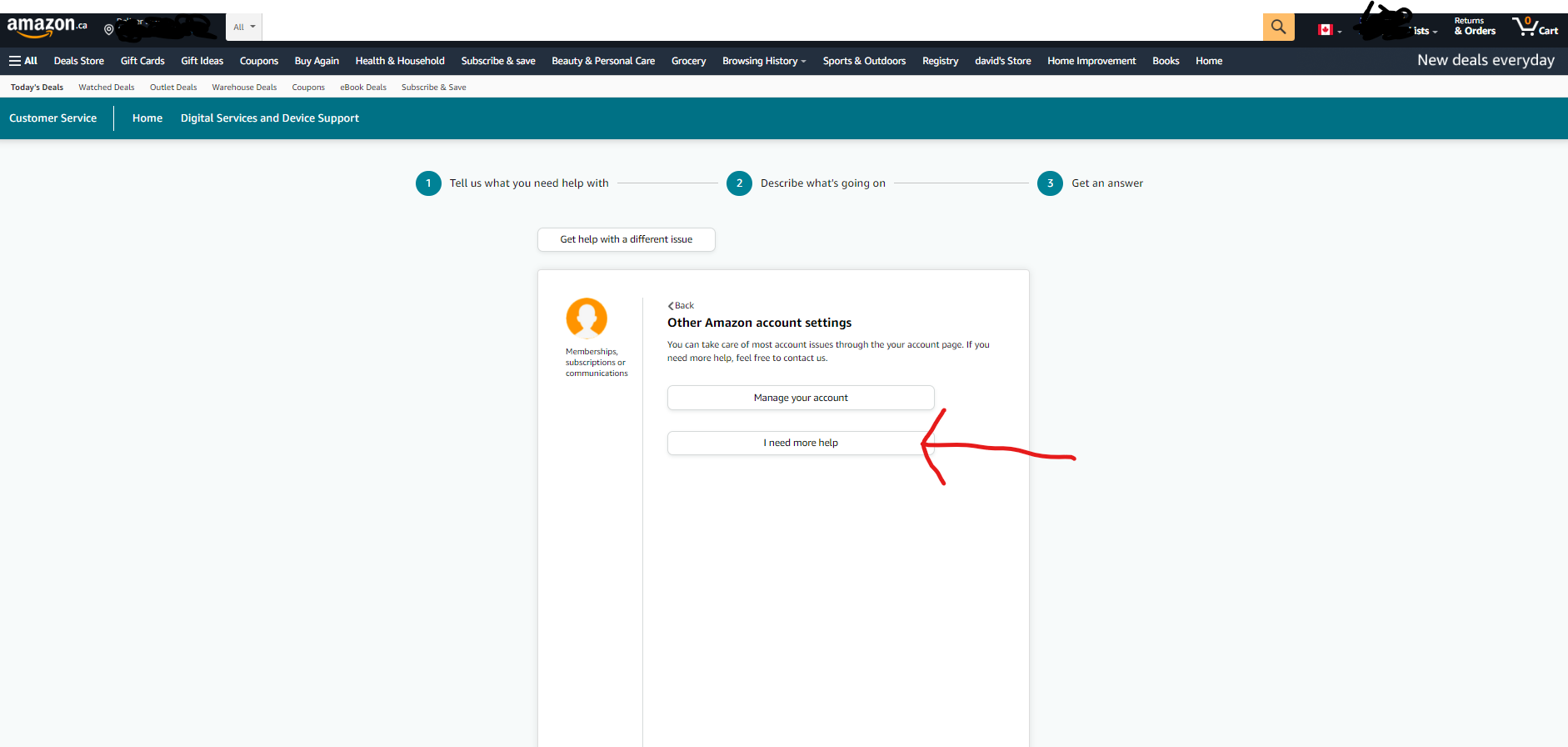Visit david's Store
This screenshot has height=747, width=1568.
point(1003,61)
